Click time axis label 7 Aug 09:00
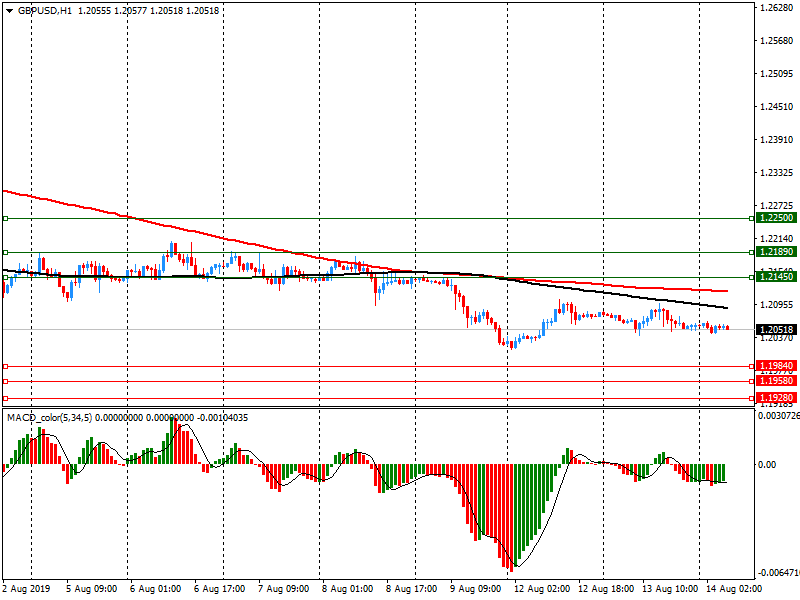 pos(283,589)
